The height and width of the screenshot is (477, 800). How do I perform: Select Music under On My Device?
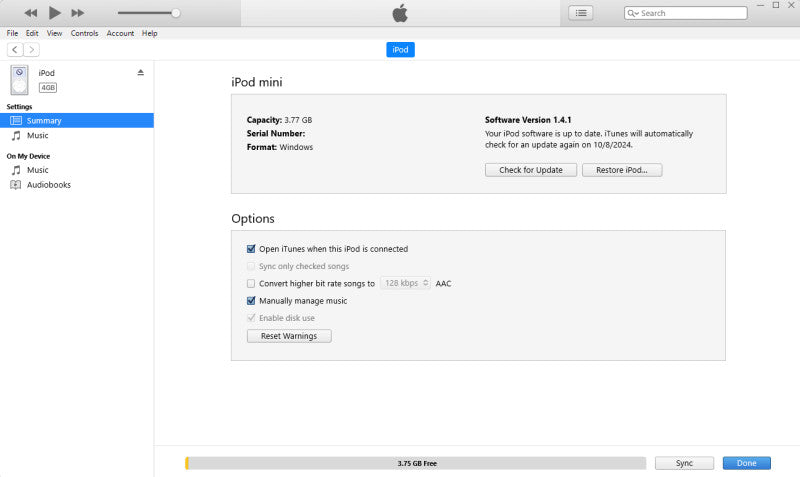pyautogui.click(x=77, y=170)
